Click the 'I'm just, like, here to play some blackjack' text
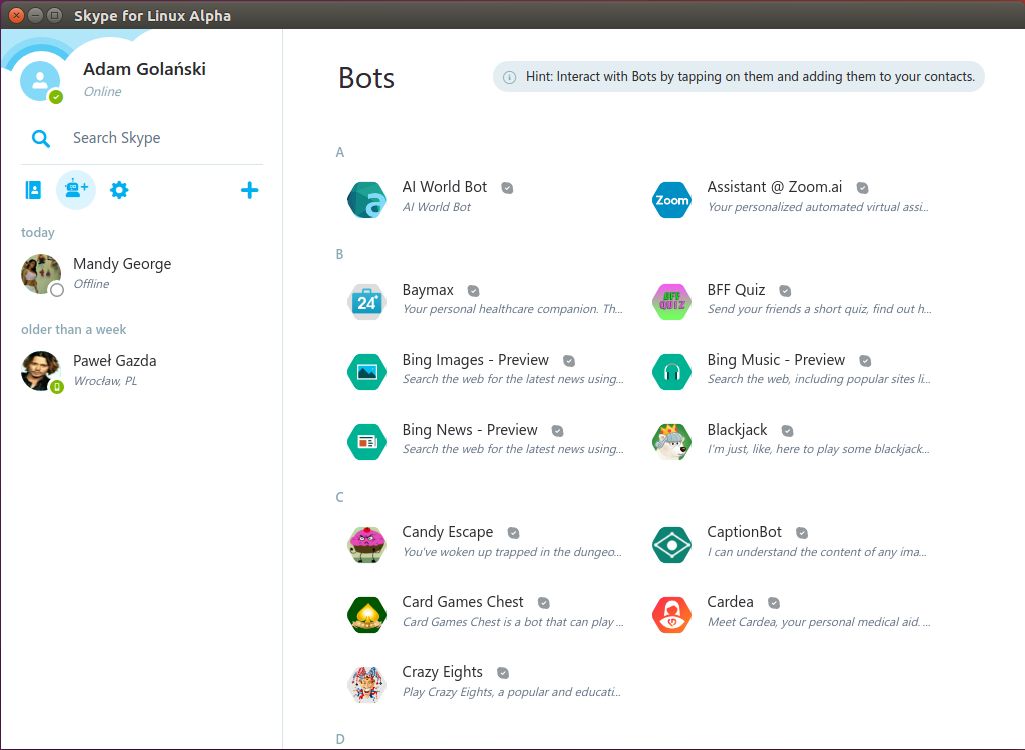This screenshot has width=1025, height=750. [818, 449]
